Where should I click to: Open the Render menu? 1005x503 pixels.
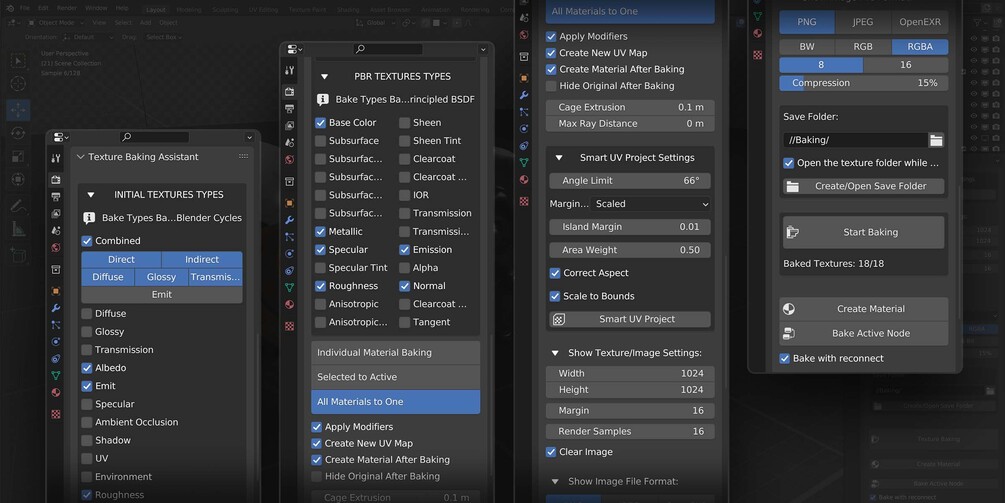tap(67, 8)
